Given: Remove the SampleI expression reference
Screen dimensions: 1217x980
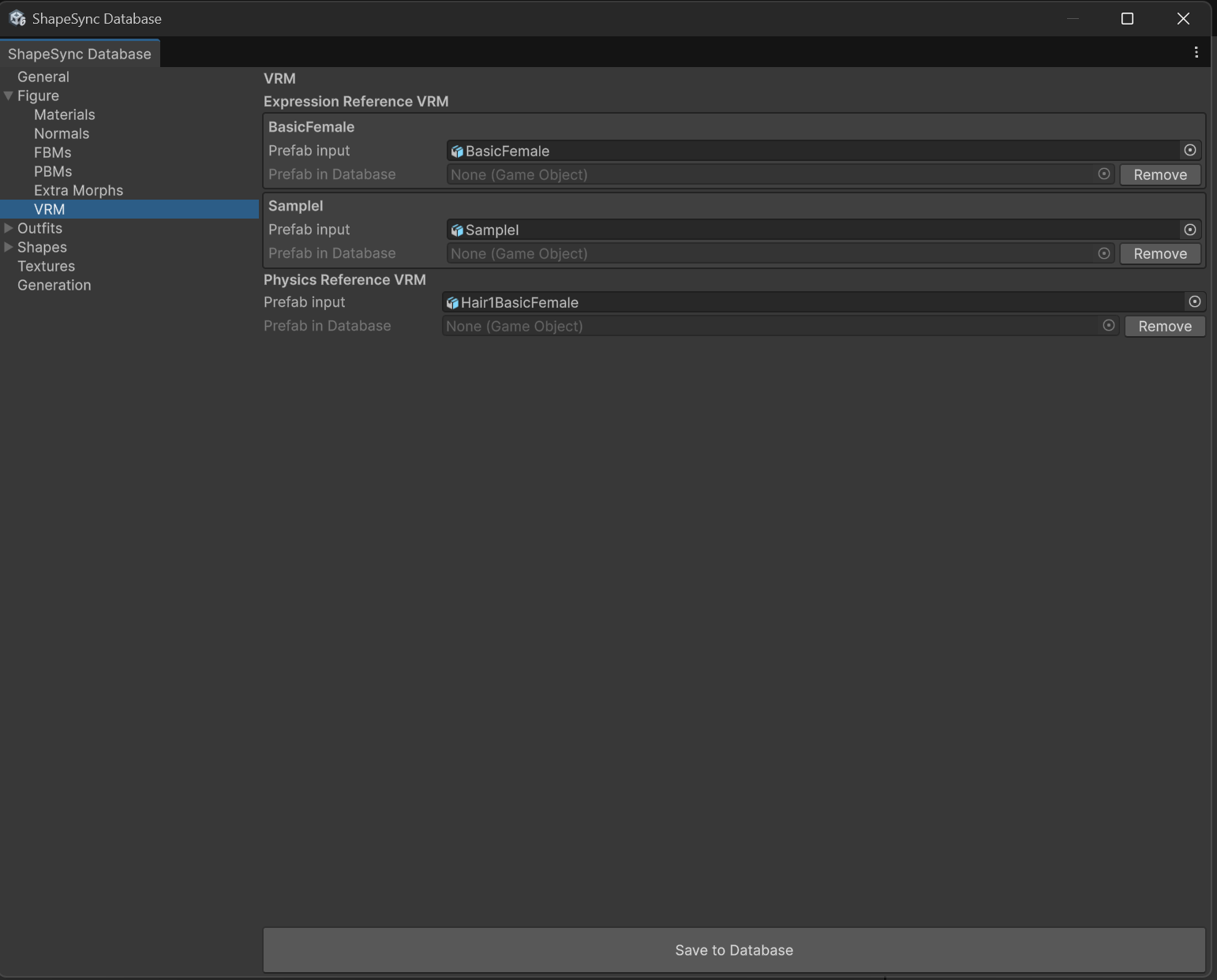Looking at the screenshot, I should tap(1160, 253).
